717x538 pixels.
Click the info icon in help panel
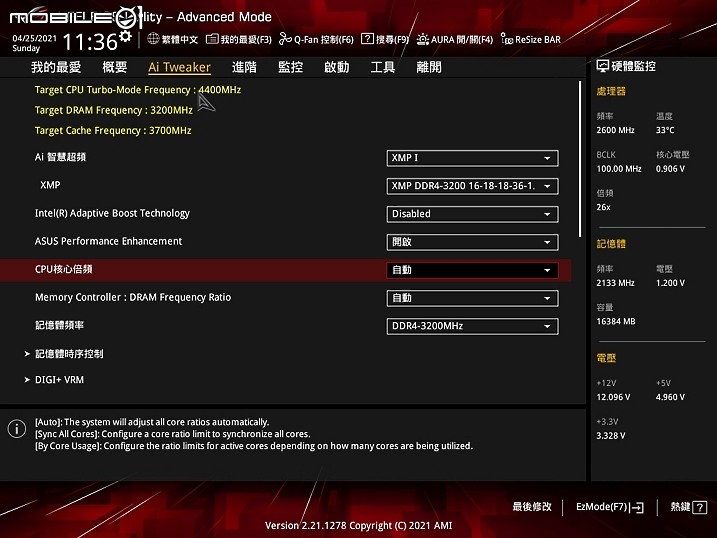[16, 429]
